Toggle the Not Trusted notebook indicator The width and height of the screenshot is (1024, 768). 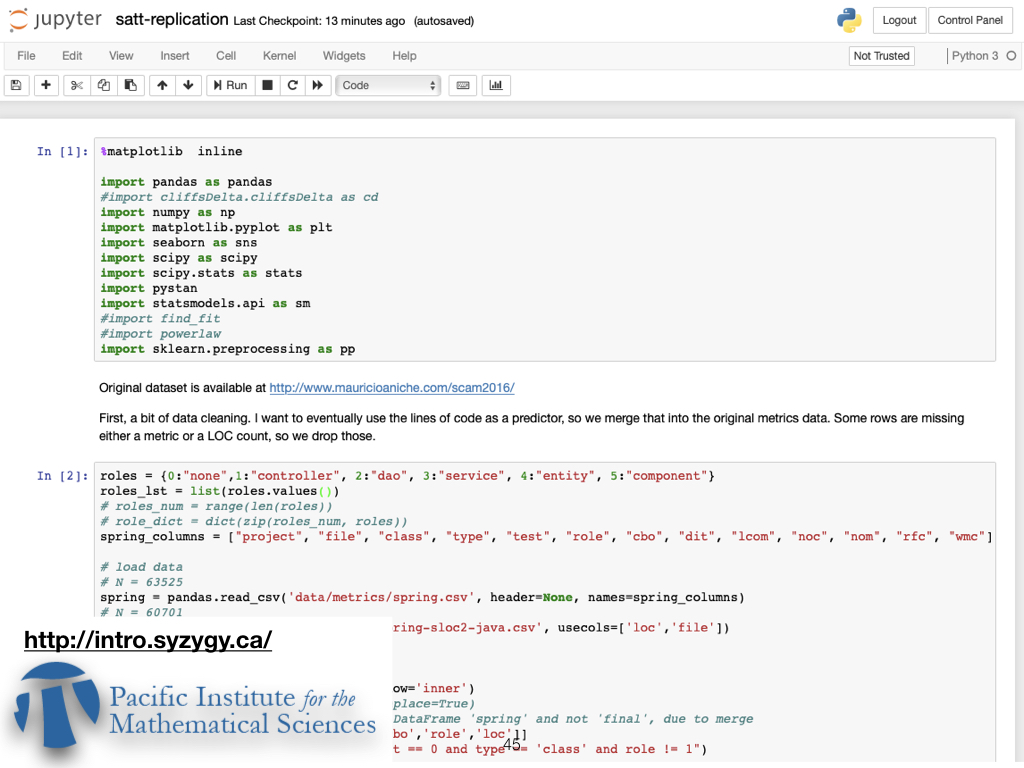pos(881,56)
